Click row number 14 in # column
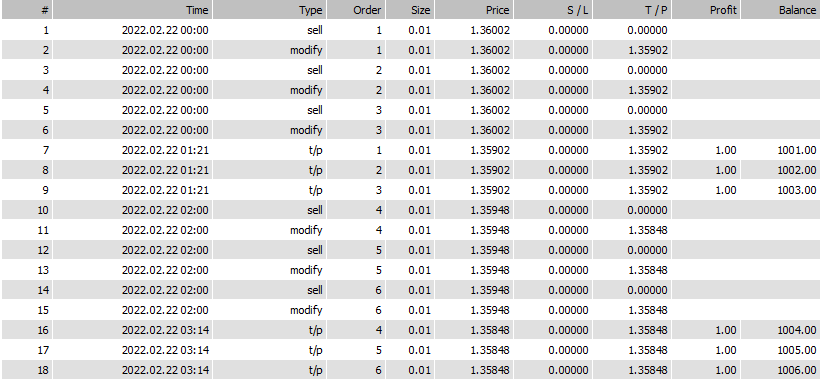822x379 pixels. point(43,290)
